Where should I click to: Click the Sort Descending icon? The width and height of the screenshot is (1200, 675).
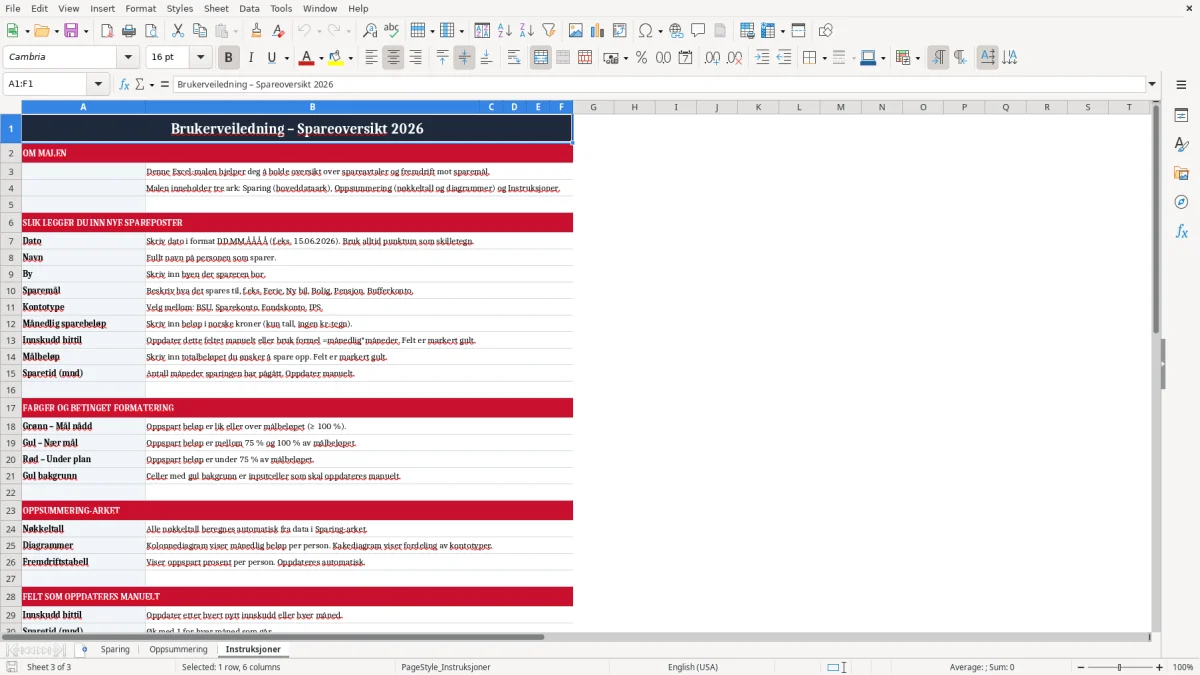[526, 31]
